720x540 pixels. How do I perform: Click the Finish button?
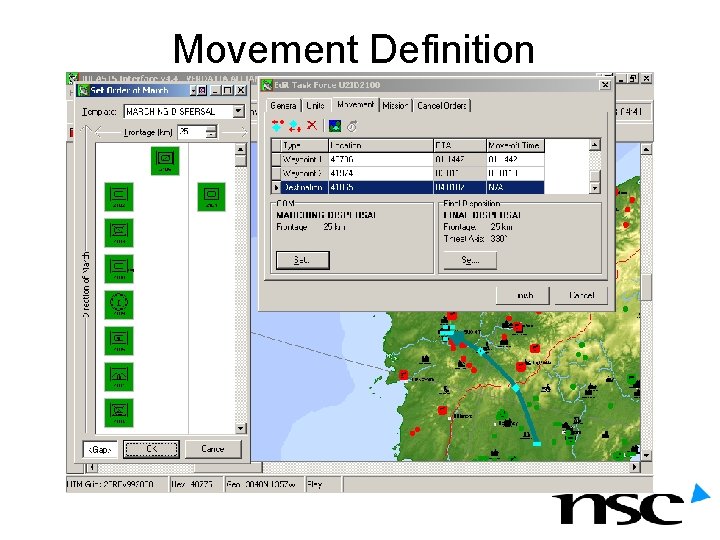pos(523,295)
